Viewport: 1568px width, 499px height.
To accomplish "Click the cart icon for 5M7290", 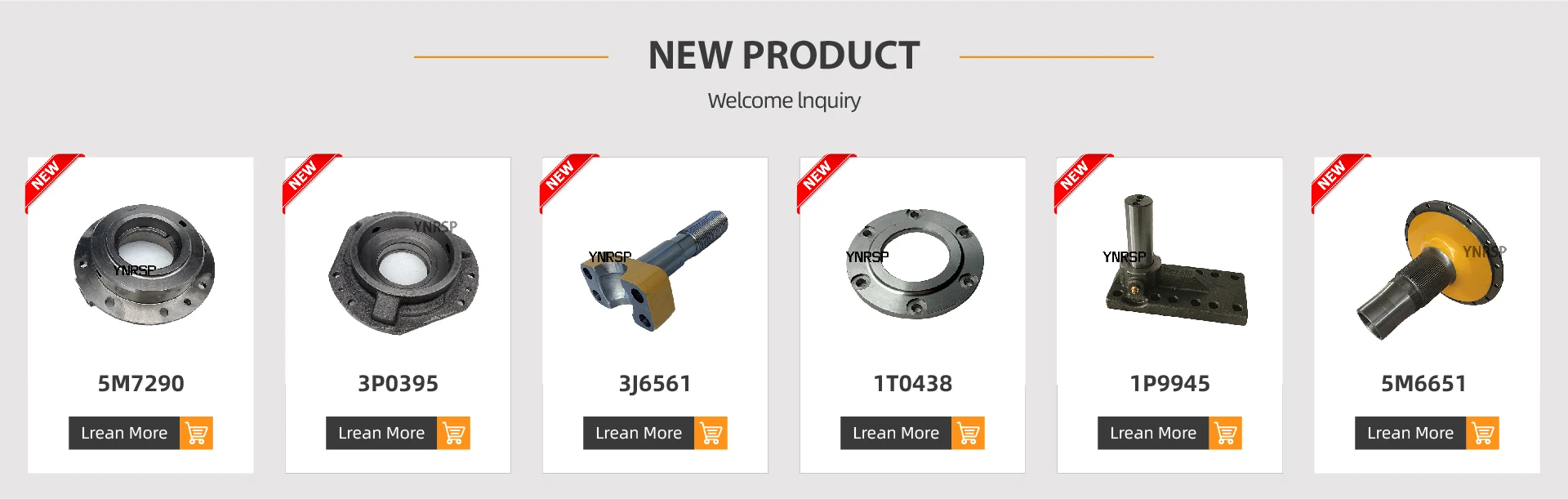I will tap(196, 433).
